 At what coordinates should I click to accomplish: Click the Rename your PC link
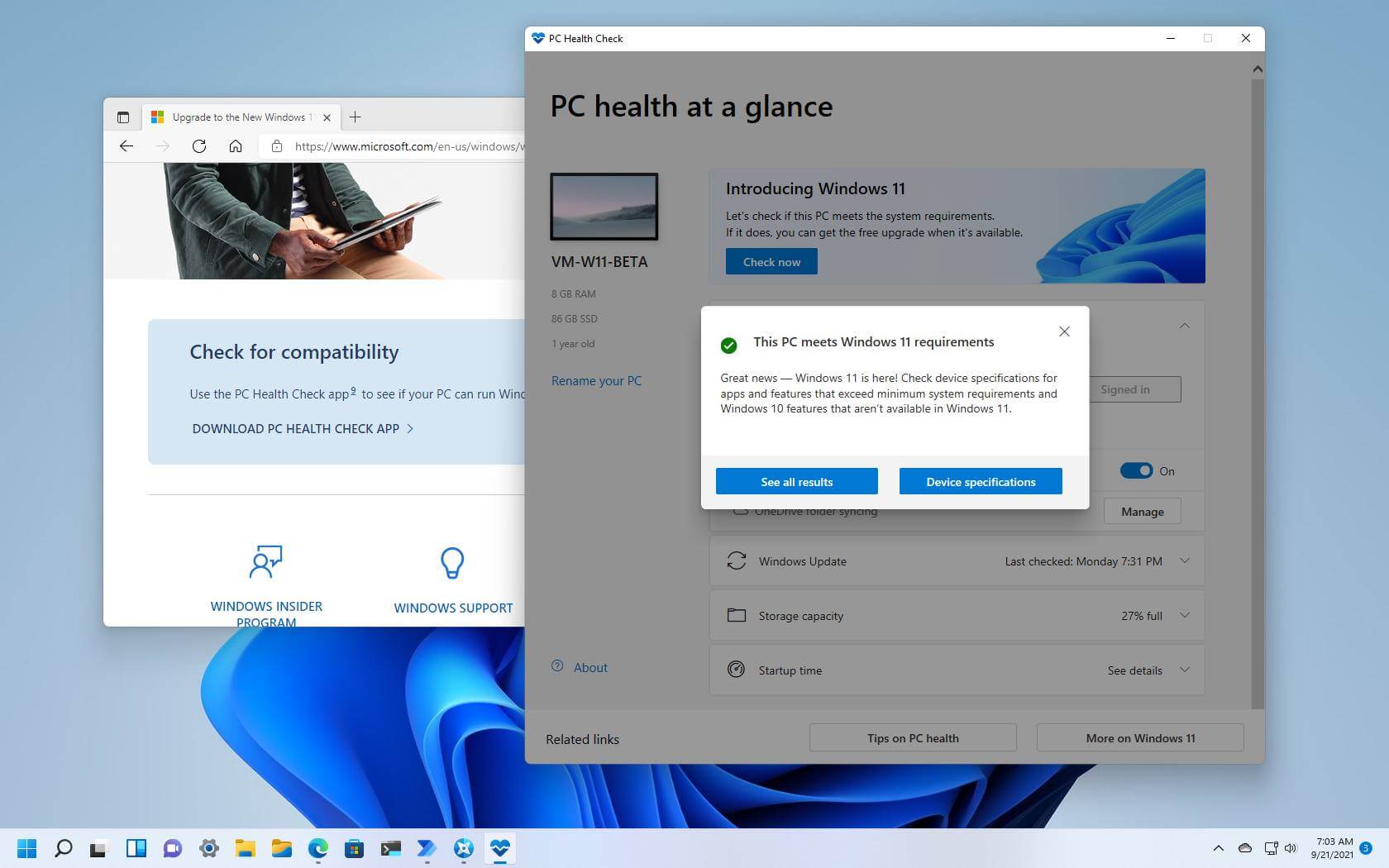[596, 380]
